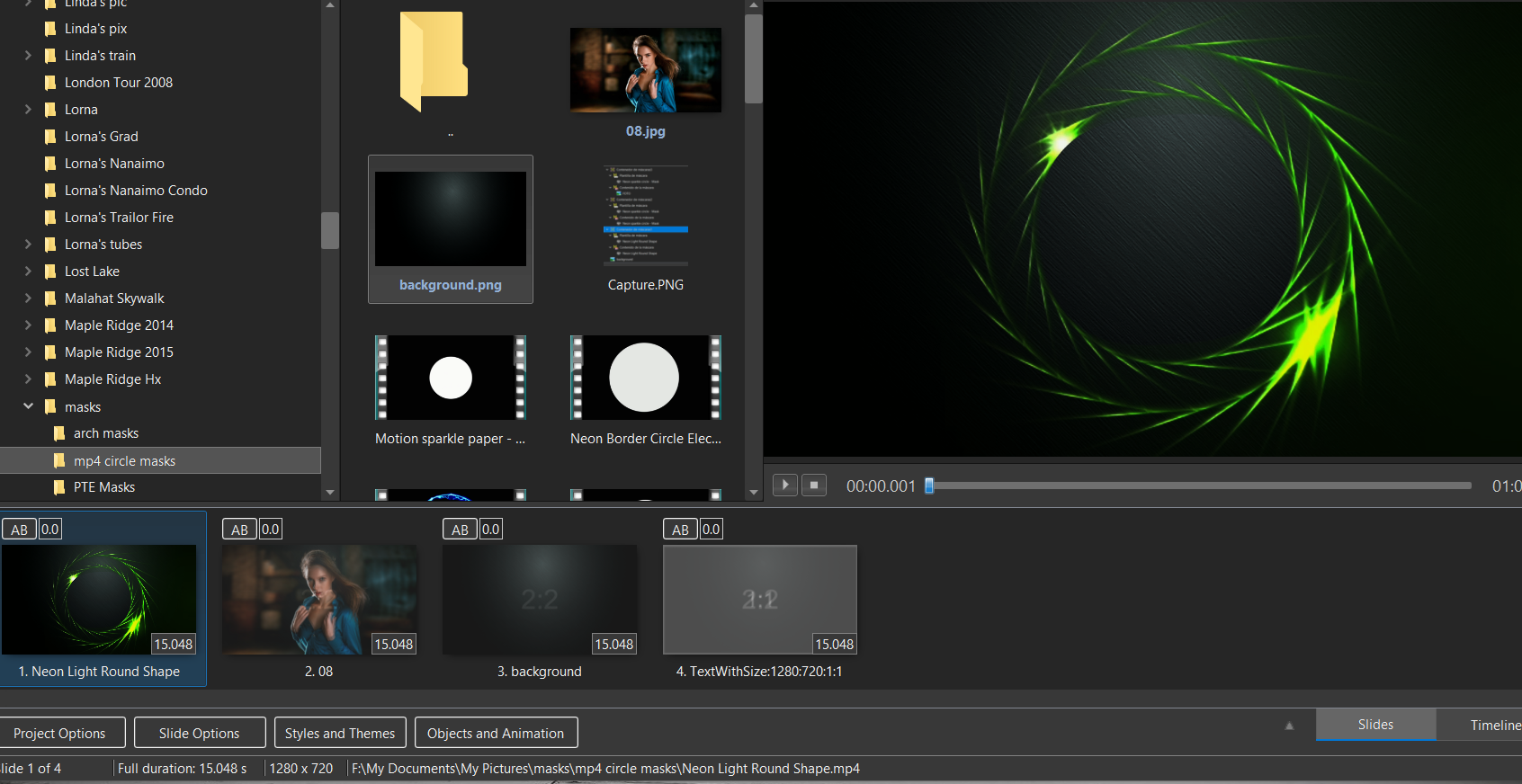
Task: Select the background.png thumbnail
Action: [450, 219]
